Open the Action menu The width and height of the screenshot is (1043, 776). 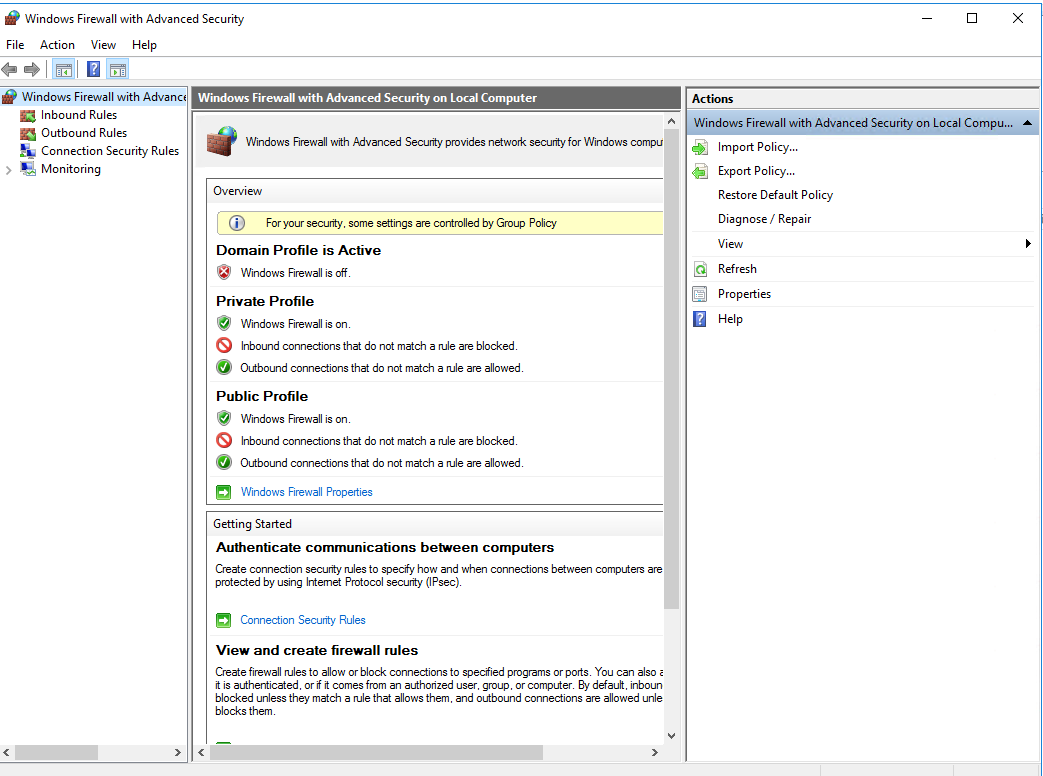[x=57, y=45]
